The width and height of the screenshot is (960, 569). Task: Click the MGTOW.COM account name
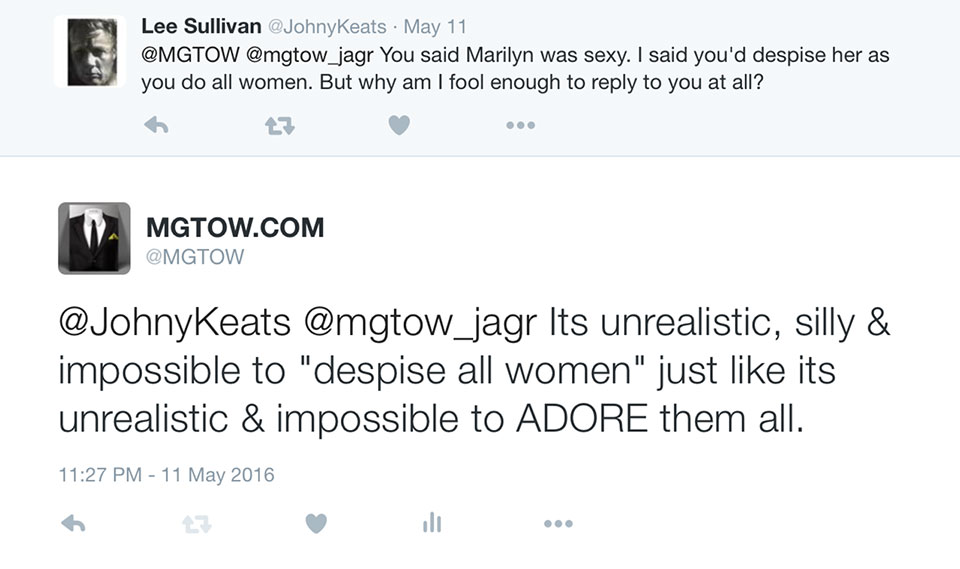click(x=235, y=227)
